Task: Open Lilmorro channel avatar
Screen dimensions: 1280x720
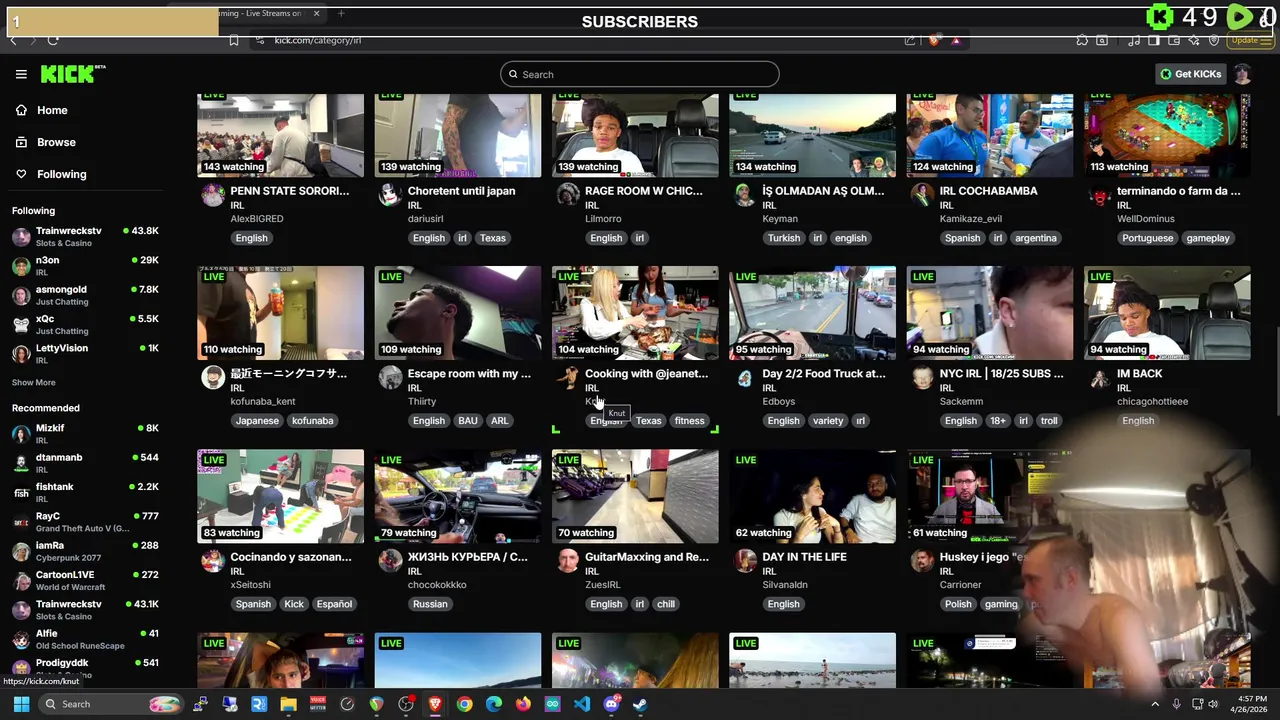Action: 568,195
